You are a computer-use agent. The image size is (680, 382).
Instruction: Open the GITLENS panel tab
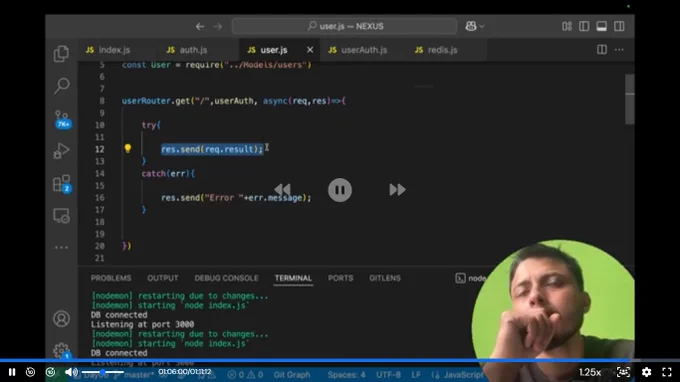point(385,278)
